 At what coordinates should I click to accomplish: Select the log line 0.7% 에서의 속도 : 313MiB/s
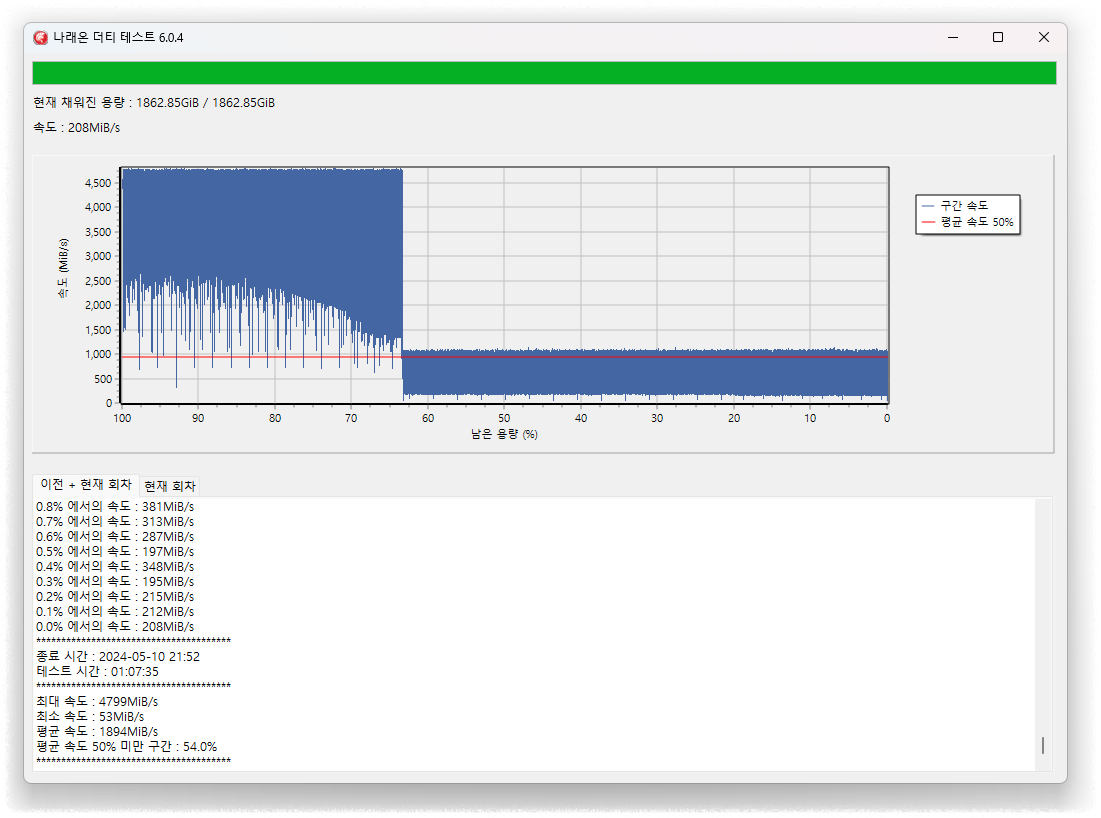(115, 522)
